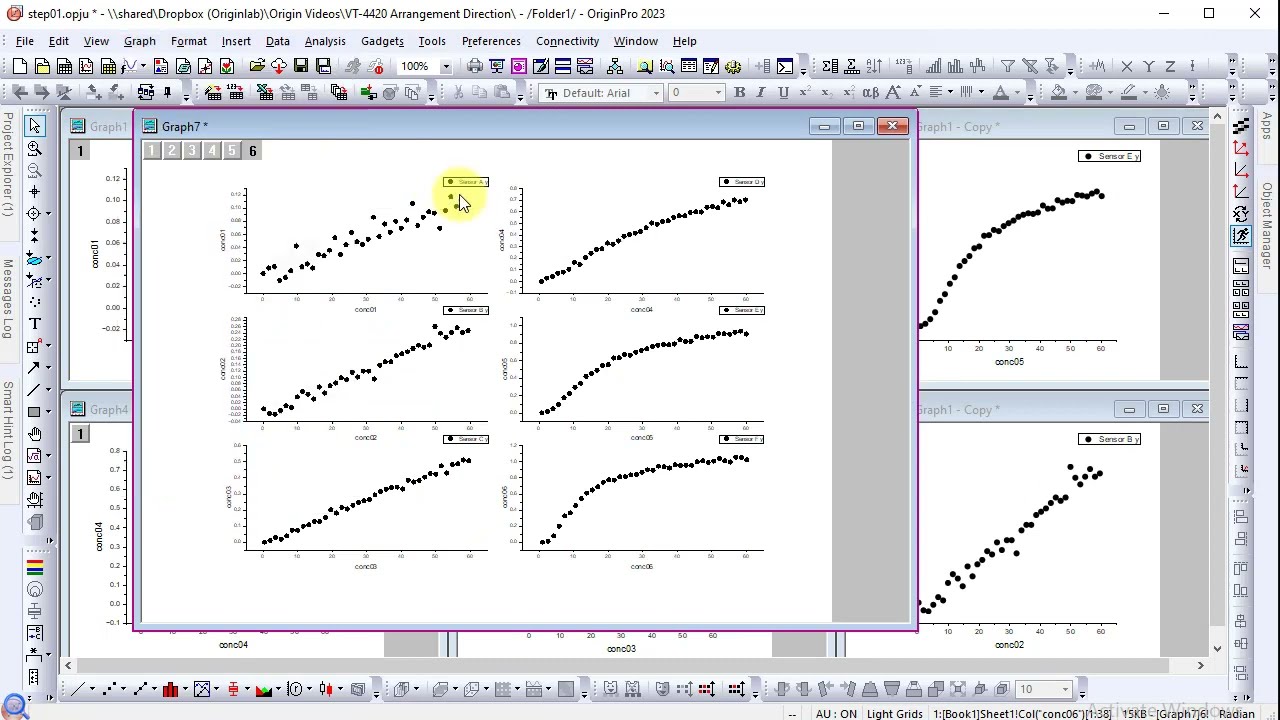Open the Gadgets menu
Viewport: 1280px width, 720px height.
point(382,41)
